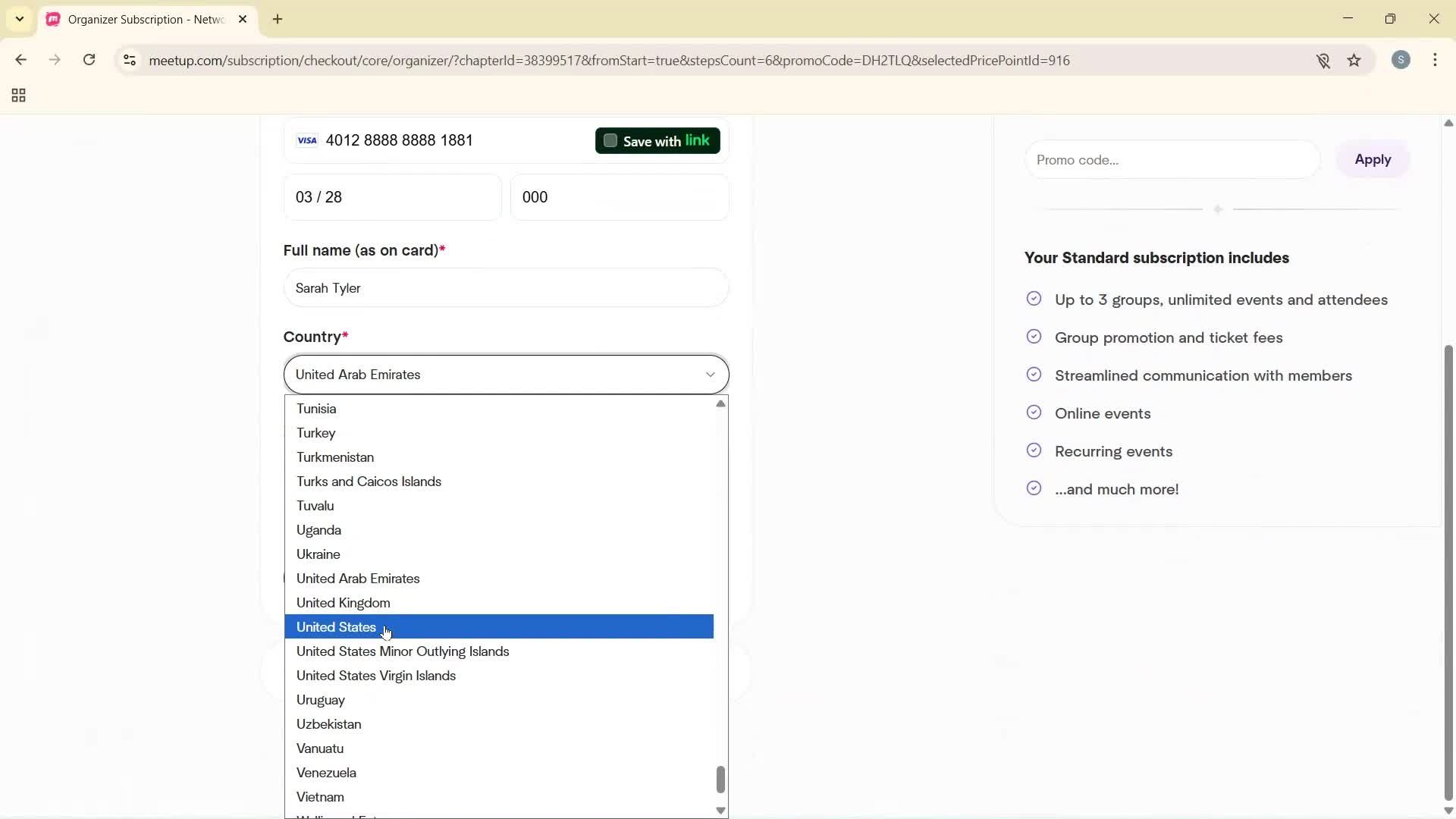Click the Visa card icon

[306, 140]
